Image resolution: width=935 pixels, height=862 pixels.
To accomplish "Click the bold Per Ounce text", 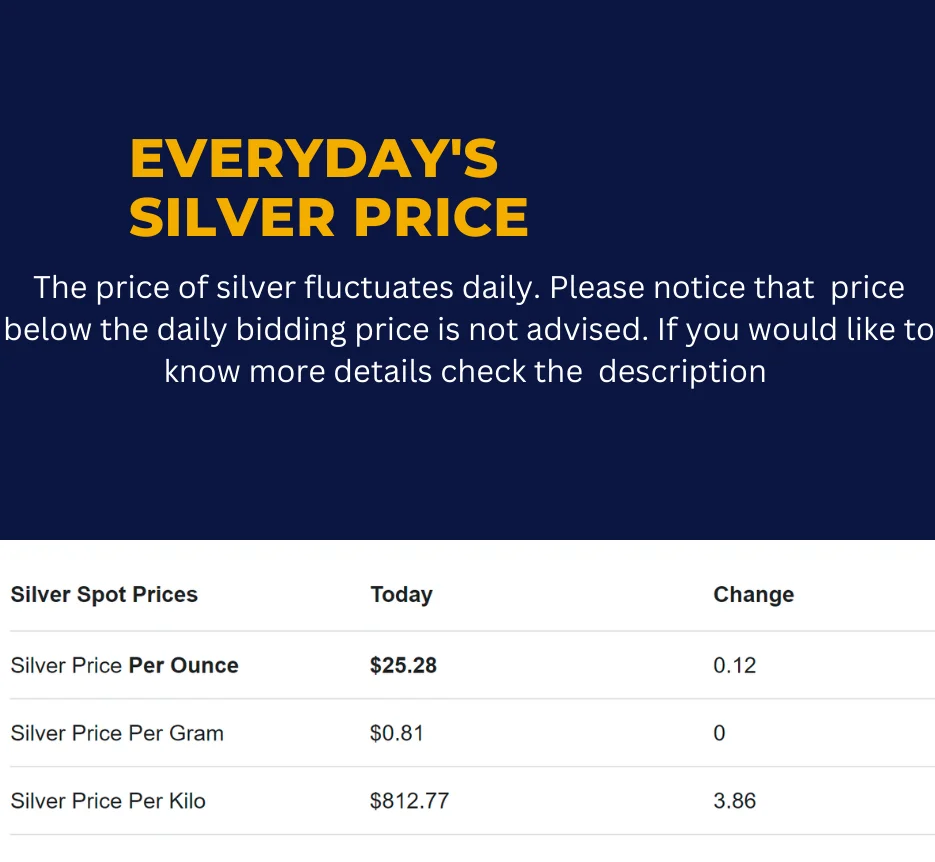I will (x=184, y=665).
